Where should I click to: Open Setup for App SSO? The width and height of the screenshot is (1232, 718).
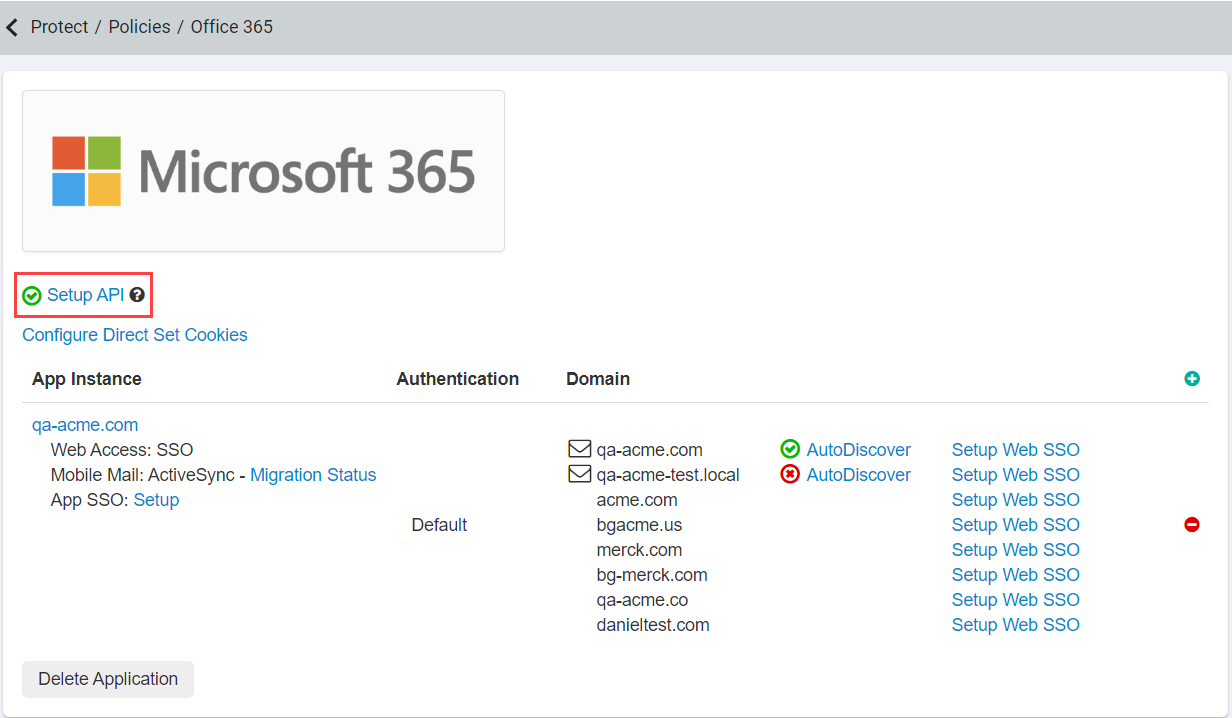click(156, 499)
